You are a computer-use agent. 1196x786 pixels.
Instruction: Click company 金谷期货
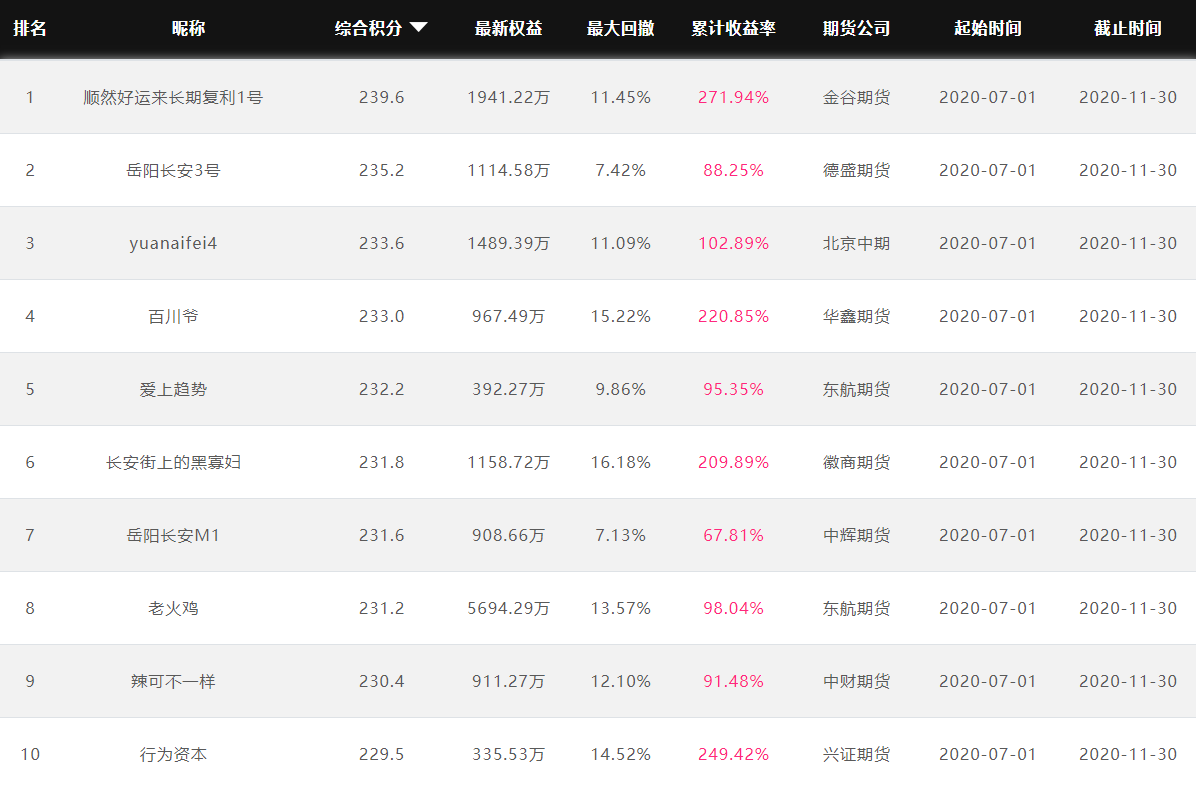[x=856, y=98]
